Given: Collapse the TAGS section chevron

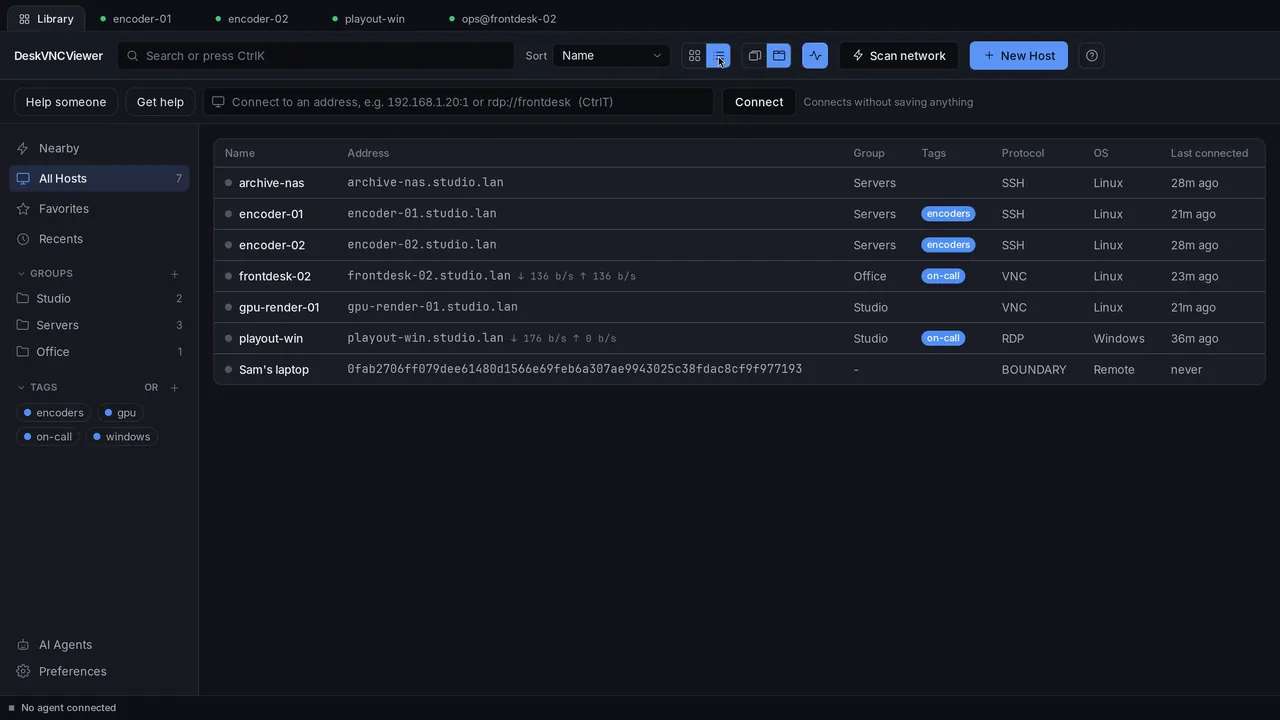Looking at the screenshot, I should click(22, 388).
